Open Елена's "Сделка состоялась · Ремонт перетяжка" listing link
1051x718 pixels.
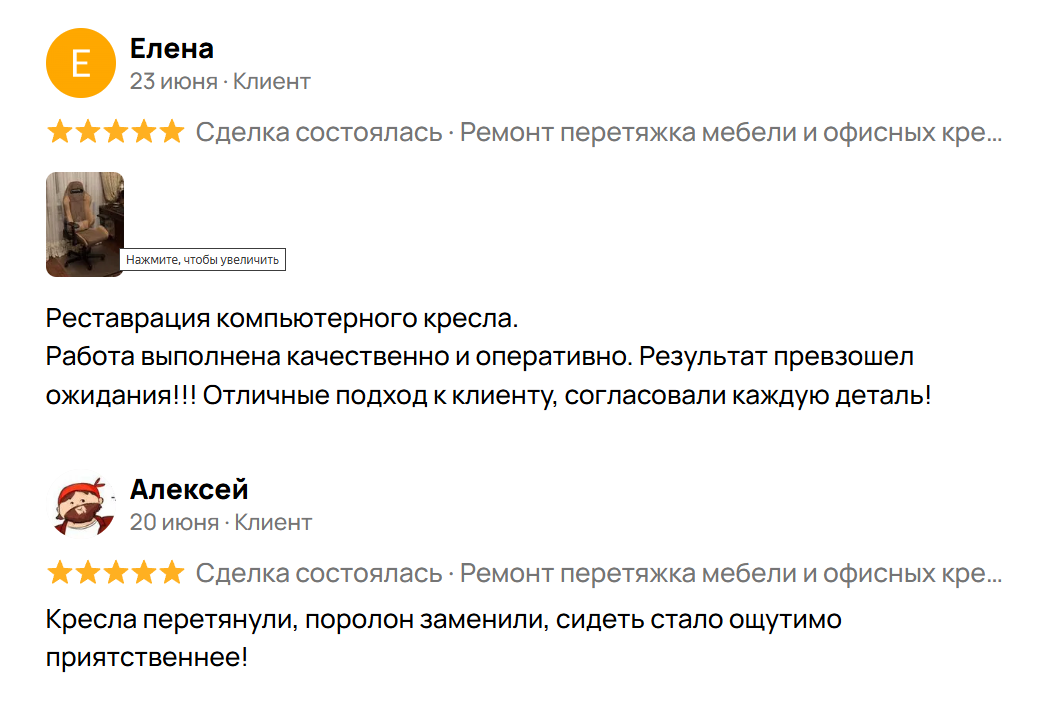598,132
